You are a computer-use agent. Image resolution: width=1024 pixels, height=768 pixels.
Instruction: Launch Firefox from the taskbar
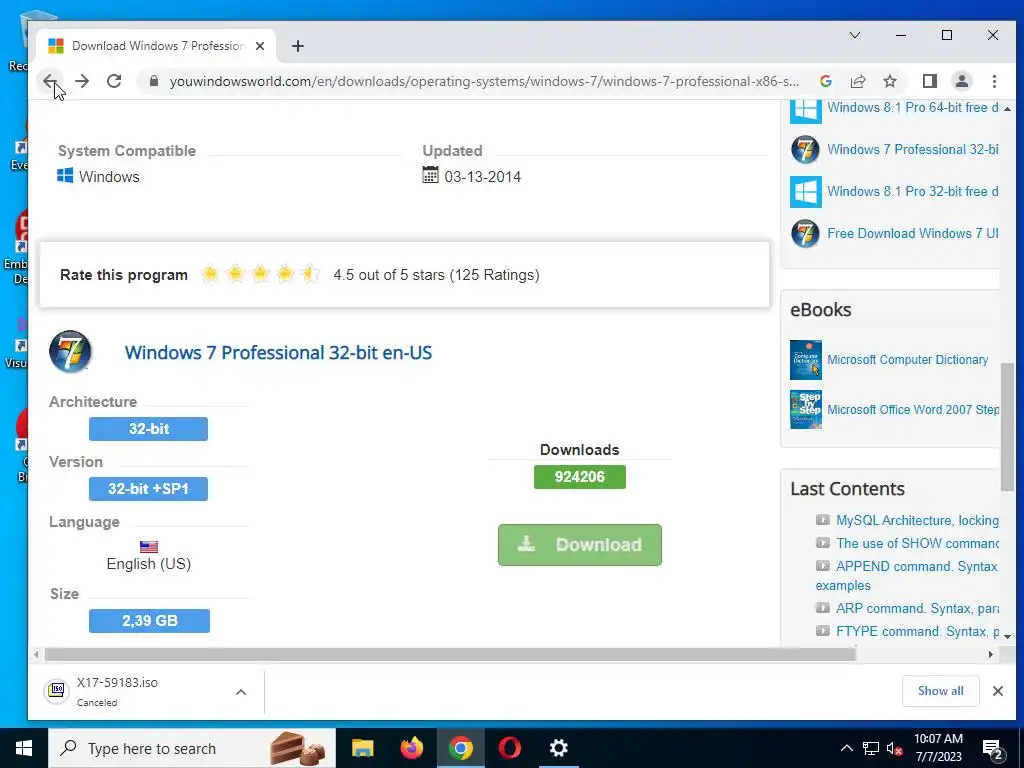pos(411,748)
